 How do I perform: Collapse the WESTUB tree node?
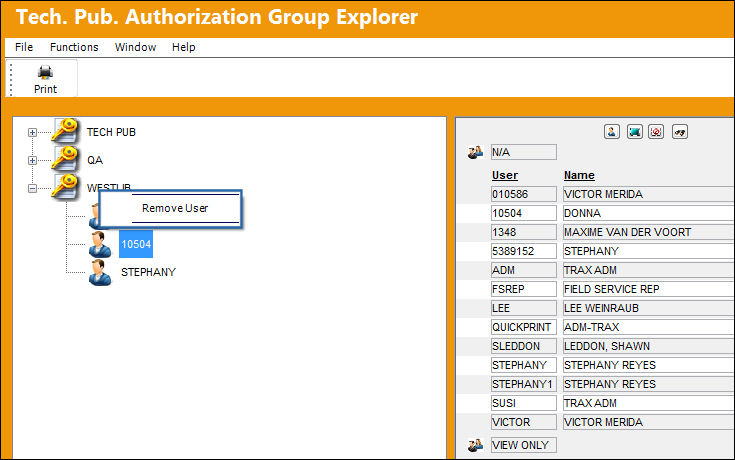coord(32,189)
